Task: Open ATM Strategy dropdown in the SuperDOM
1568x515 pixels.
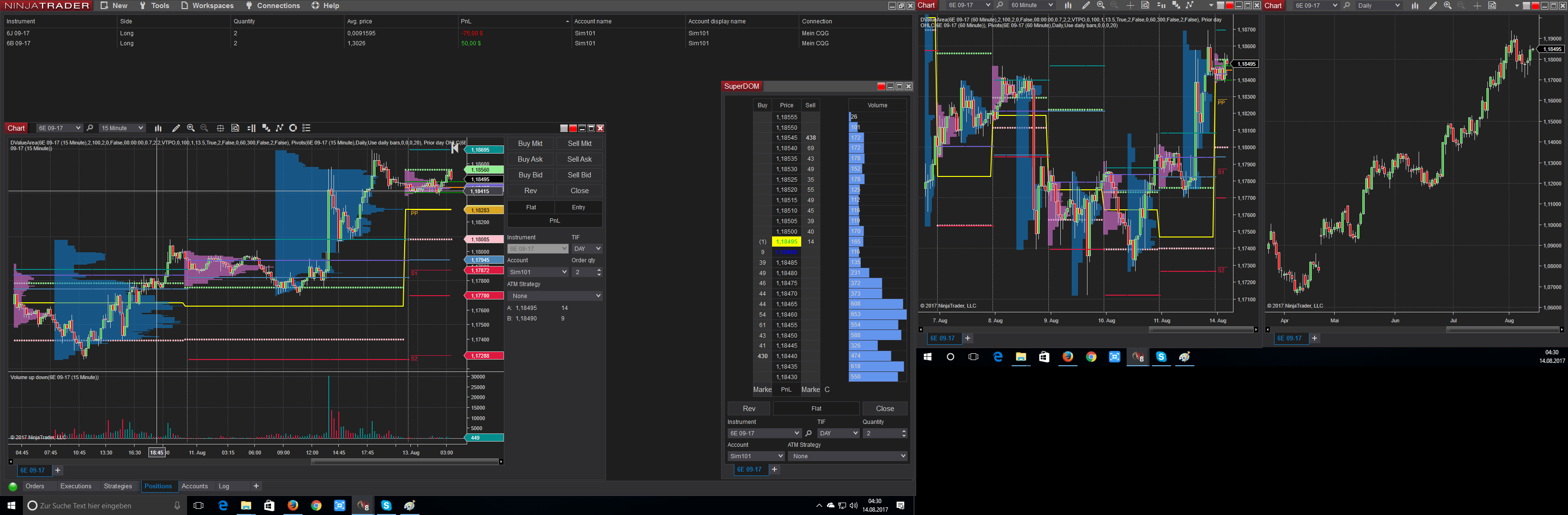Action: (x=847, y=456)
